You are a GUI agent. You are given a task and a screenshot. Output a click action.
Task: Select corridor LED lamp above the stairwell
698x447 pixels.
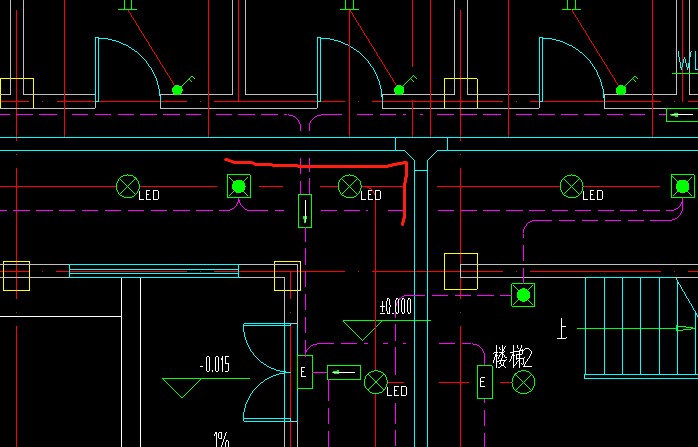pyautogui.click(x=572, y=186)
